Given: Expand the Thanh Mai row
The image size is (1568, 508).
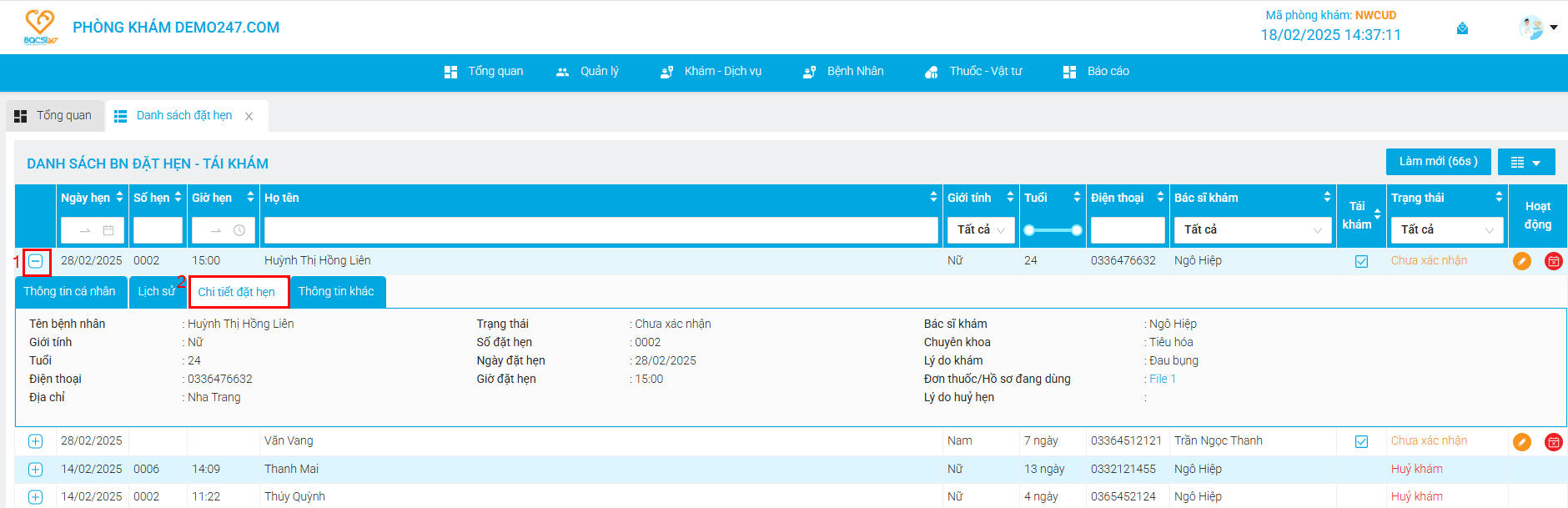Looking at the screenshot, I should click(x=35, y=470).
